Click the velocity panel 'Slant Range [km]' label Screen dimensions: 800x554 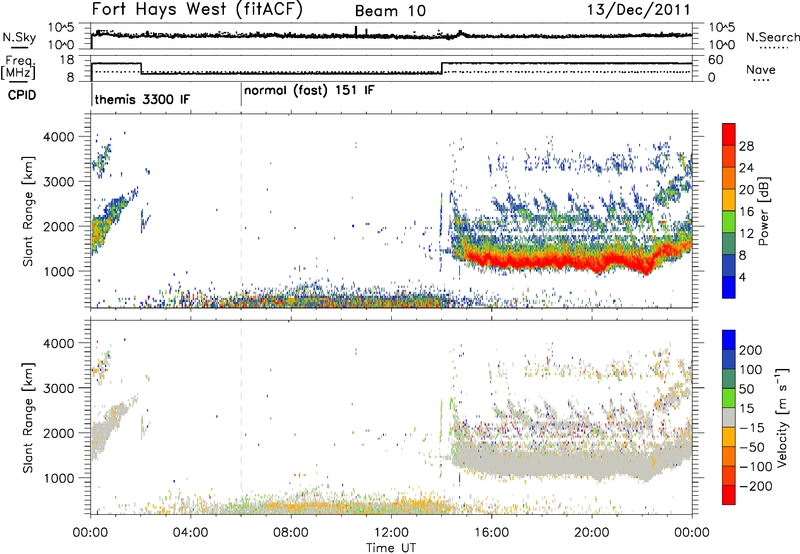(28, 417)
